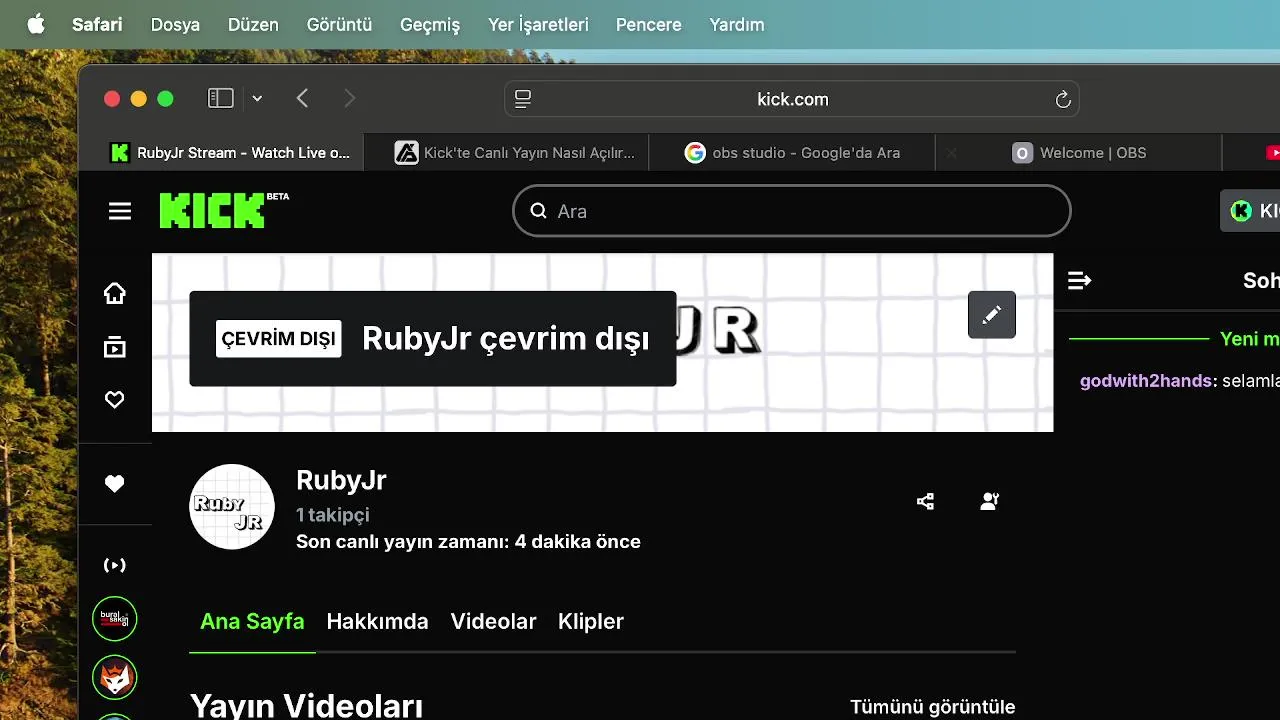The image size is (1280, 720).
Task: Open the Yardım menu
Action: [x=736, y=24]
